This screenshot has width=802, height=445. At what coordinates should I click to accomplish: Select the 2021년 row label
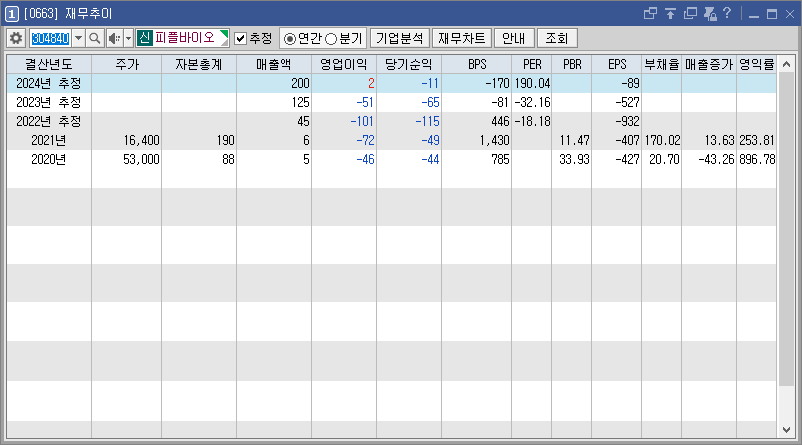(x=49, y=140)
